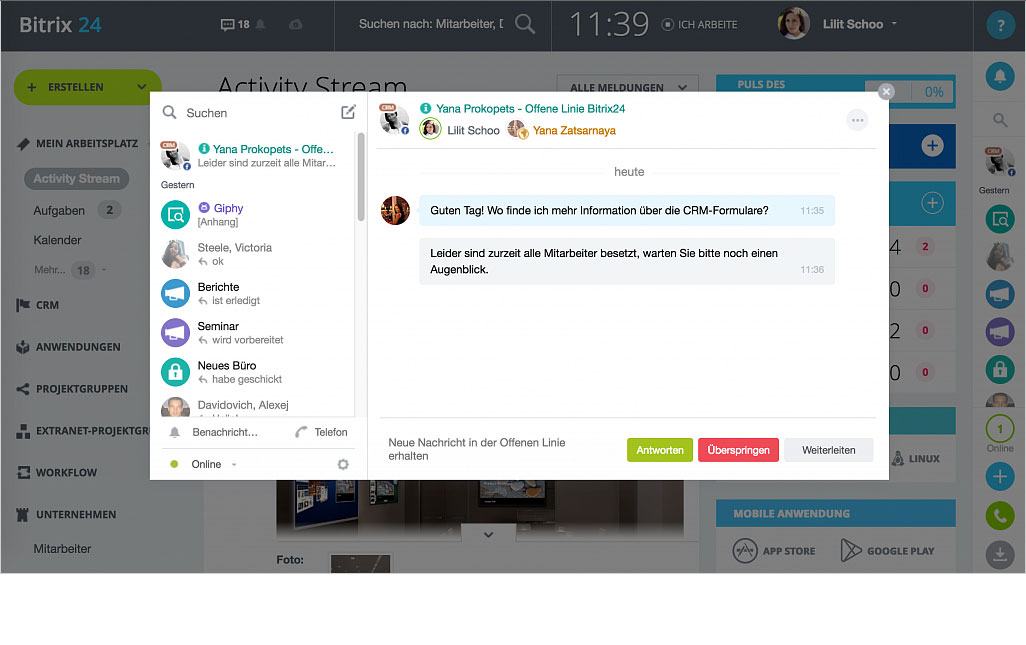The image size is (1026, 645).
Task: Open the help question mark icon
Action: [x=1000, y=26]
